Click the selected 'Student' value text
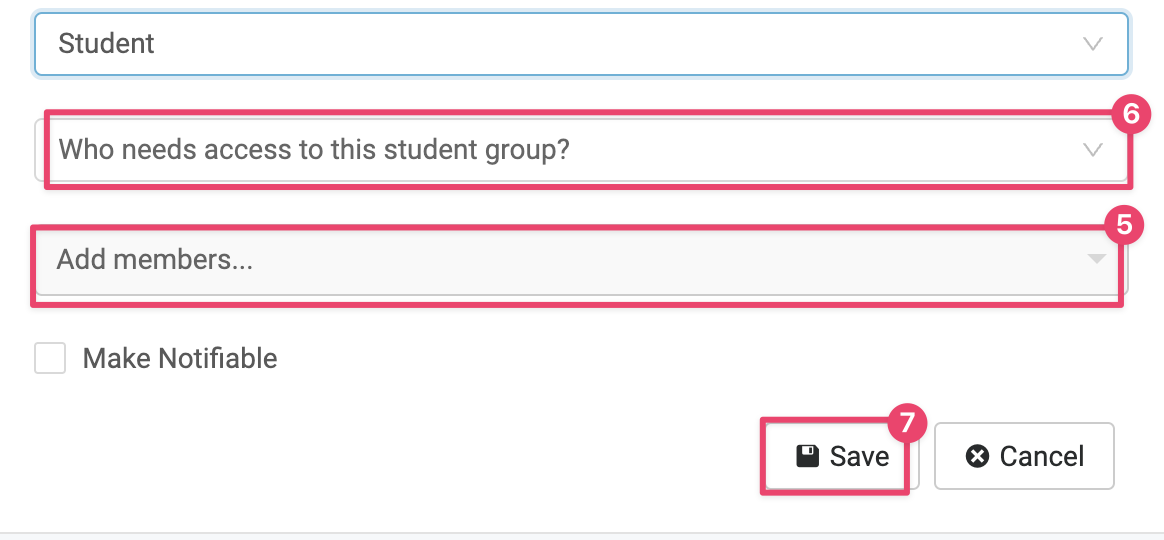The width and height of the screenshot is (1164, 540). coord(107,44)
